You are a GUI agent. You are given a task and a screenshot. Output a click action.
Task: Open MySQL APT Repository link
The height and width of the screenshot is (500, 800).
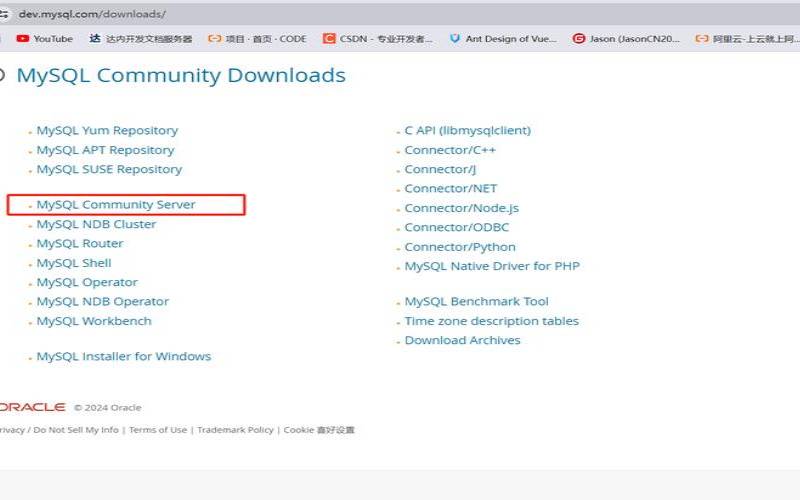pyautogui.click(x=105, y=150)
